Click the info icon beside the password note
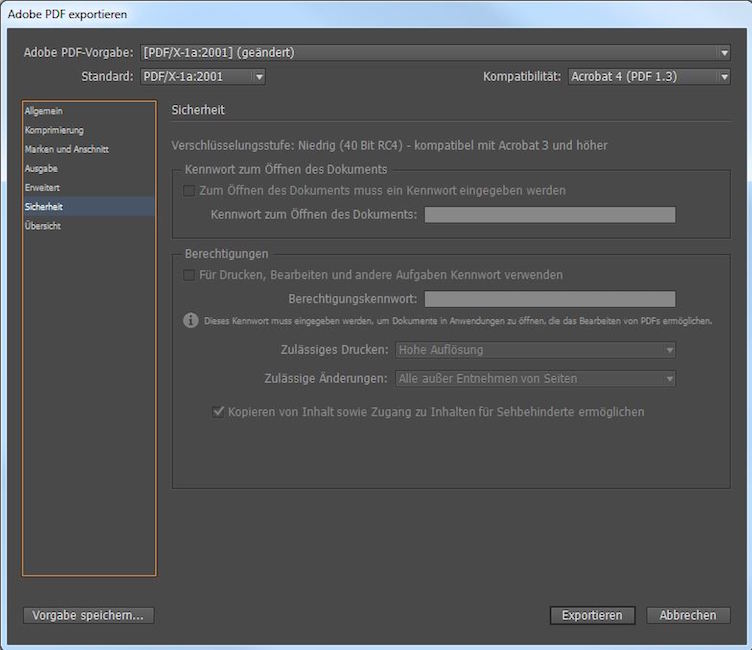Viewport: 752px width, 650px height. click(190, 320)
